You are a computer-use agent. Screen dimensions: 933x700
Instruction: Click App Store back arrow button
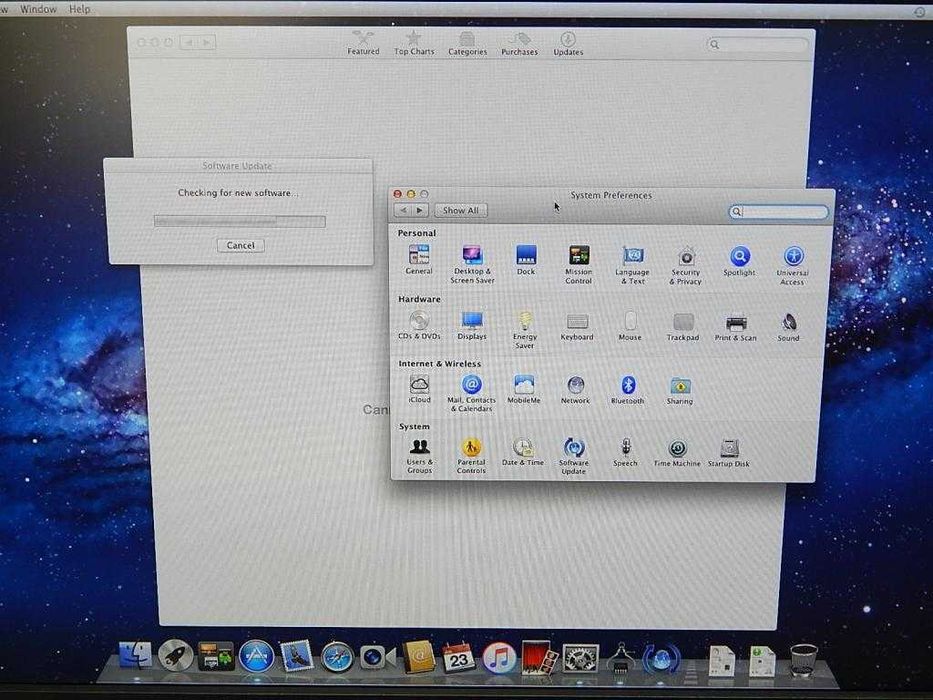(x=189, y=42)
